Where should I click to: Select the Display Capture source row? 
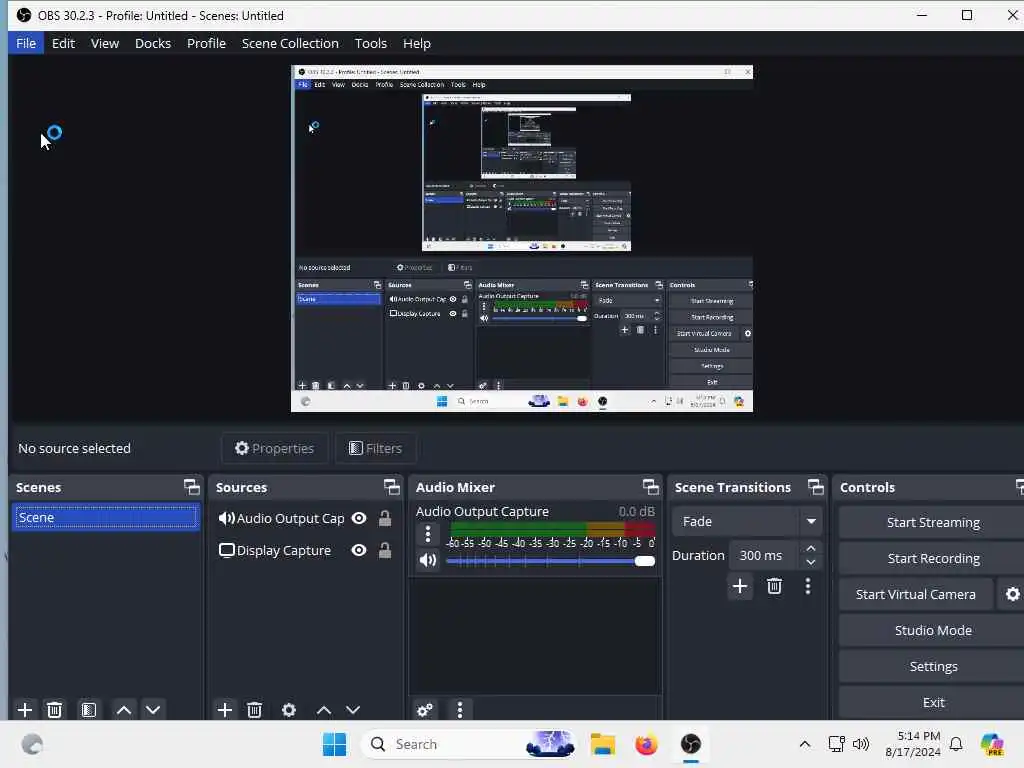305,551
